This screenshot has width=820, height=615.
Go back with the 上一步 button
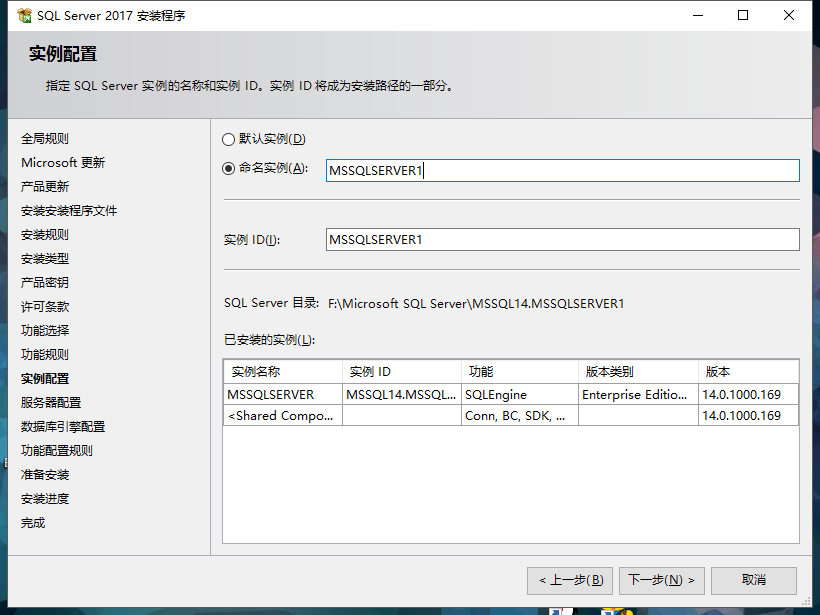[570, 580]
